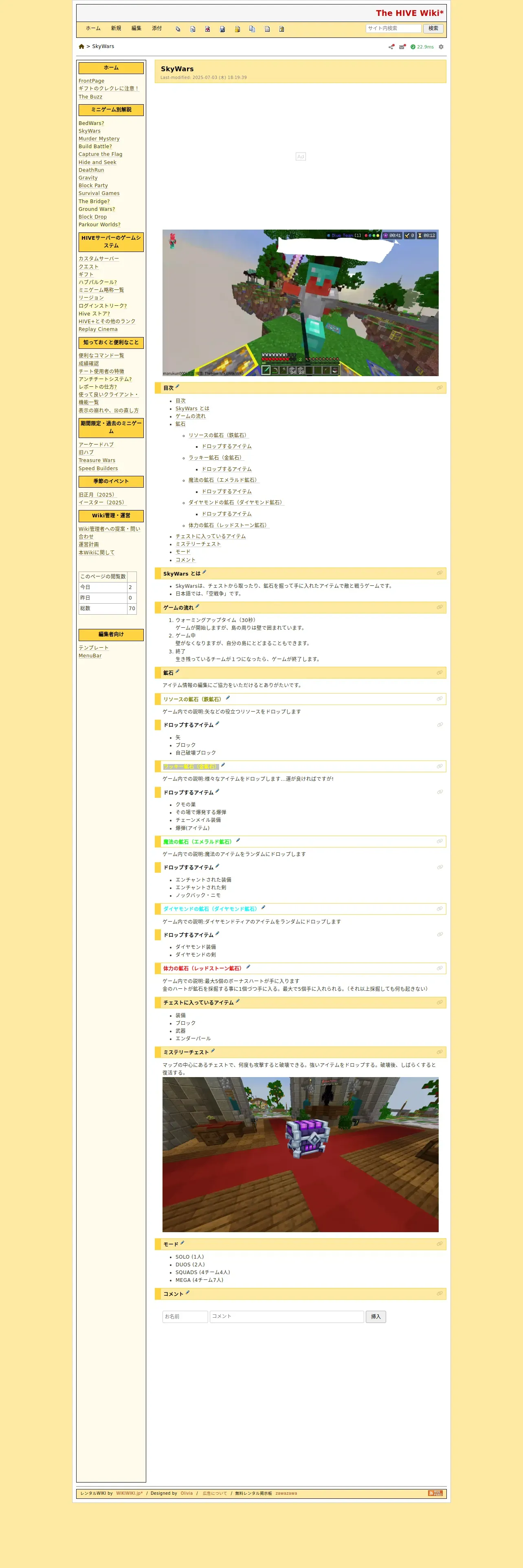Click the pencil icon beside SkyWars とは heading

coord(204,572)
